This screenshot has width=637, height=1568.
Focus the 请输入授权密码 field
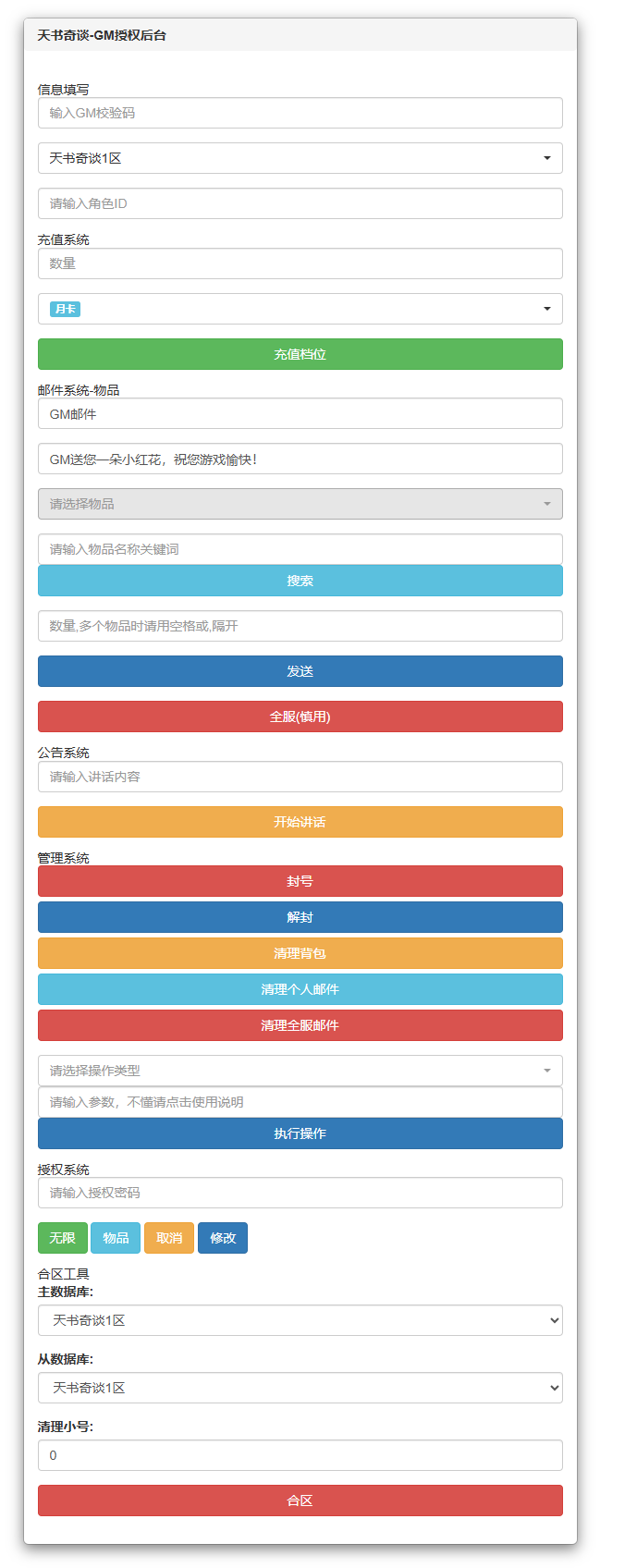[x=300, y=1193]
